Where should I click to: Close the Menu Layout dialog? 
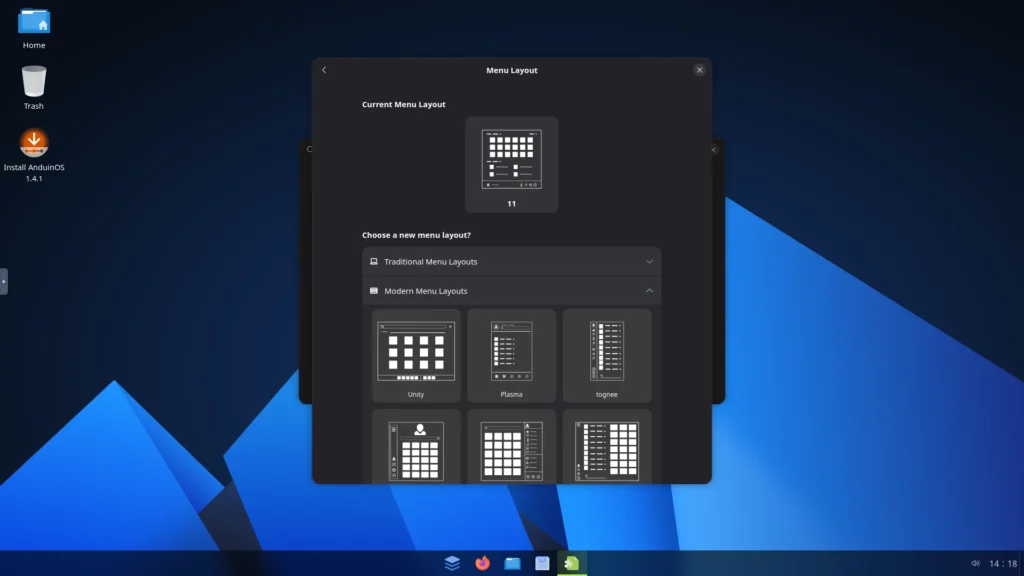click(x=699, y=70)
